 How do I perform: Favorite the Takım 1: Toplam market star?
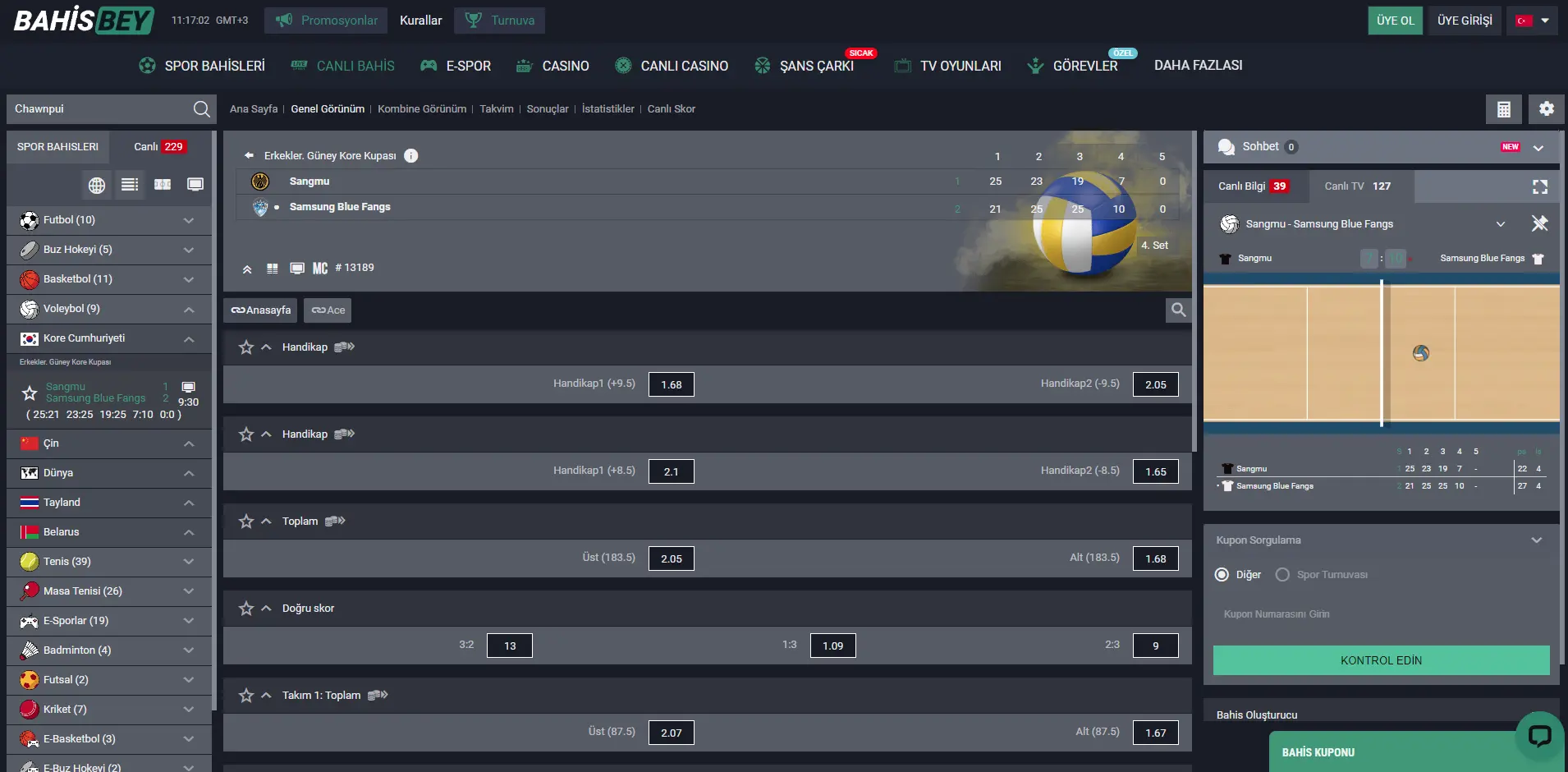(x=246, y=696)
